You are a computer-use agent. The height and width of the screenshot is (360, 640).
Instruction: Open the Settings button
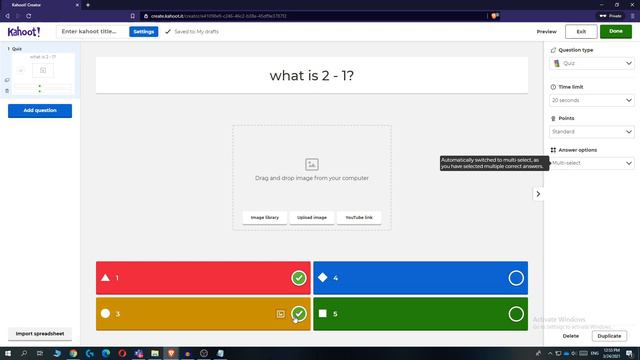(x=144, y=31)
